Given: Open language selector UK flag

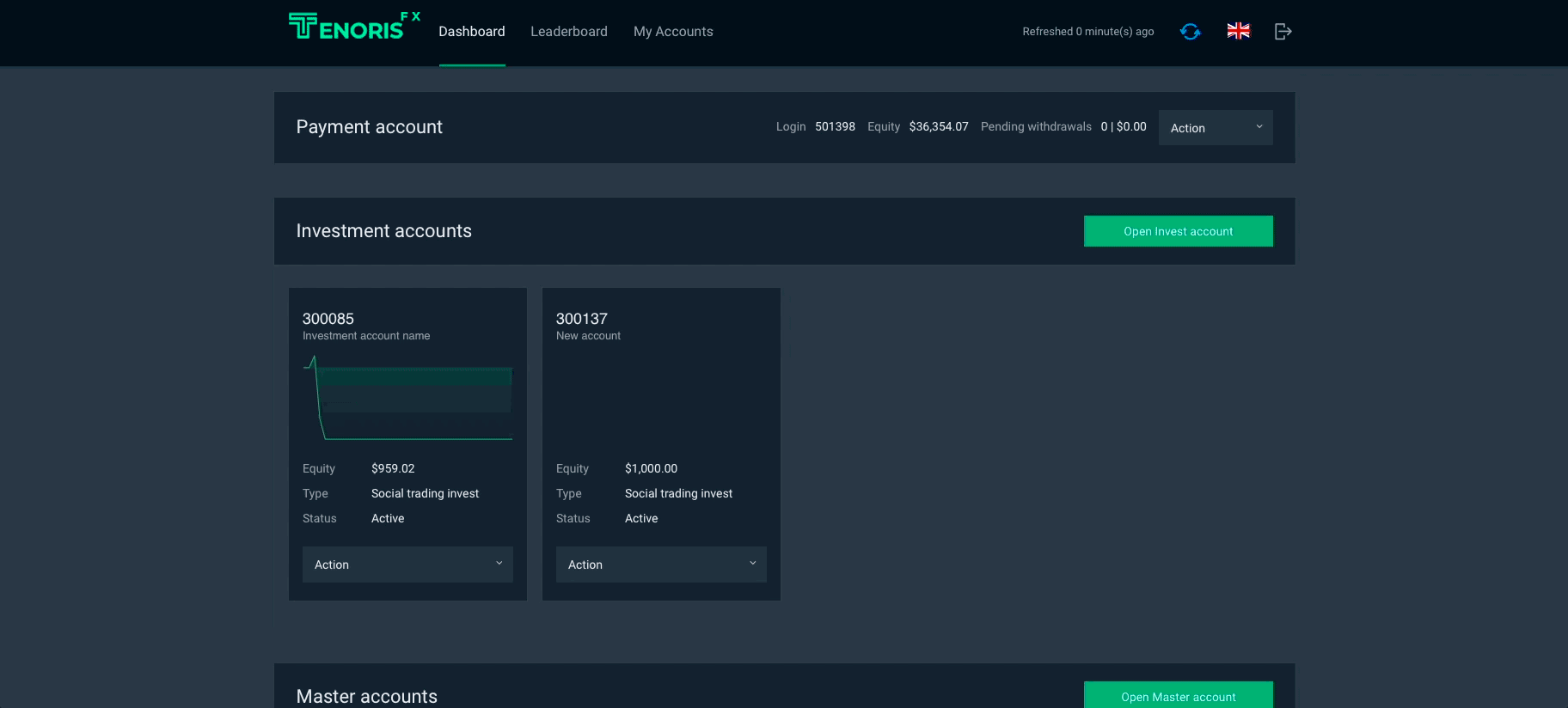Looking at the screenshot, I should 1238,31.
